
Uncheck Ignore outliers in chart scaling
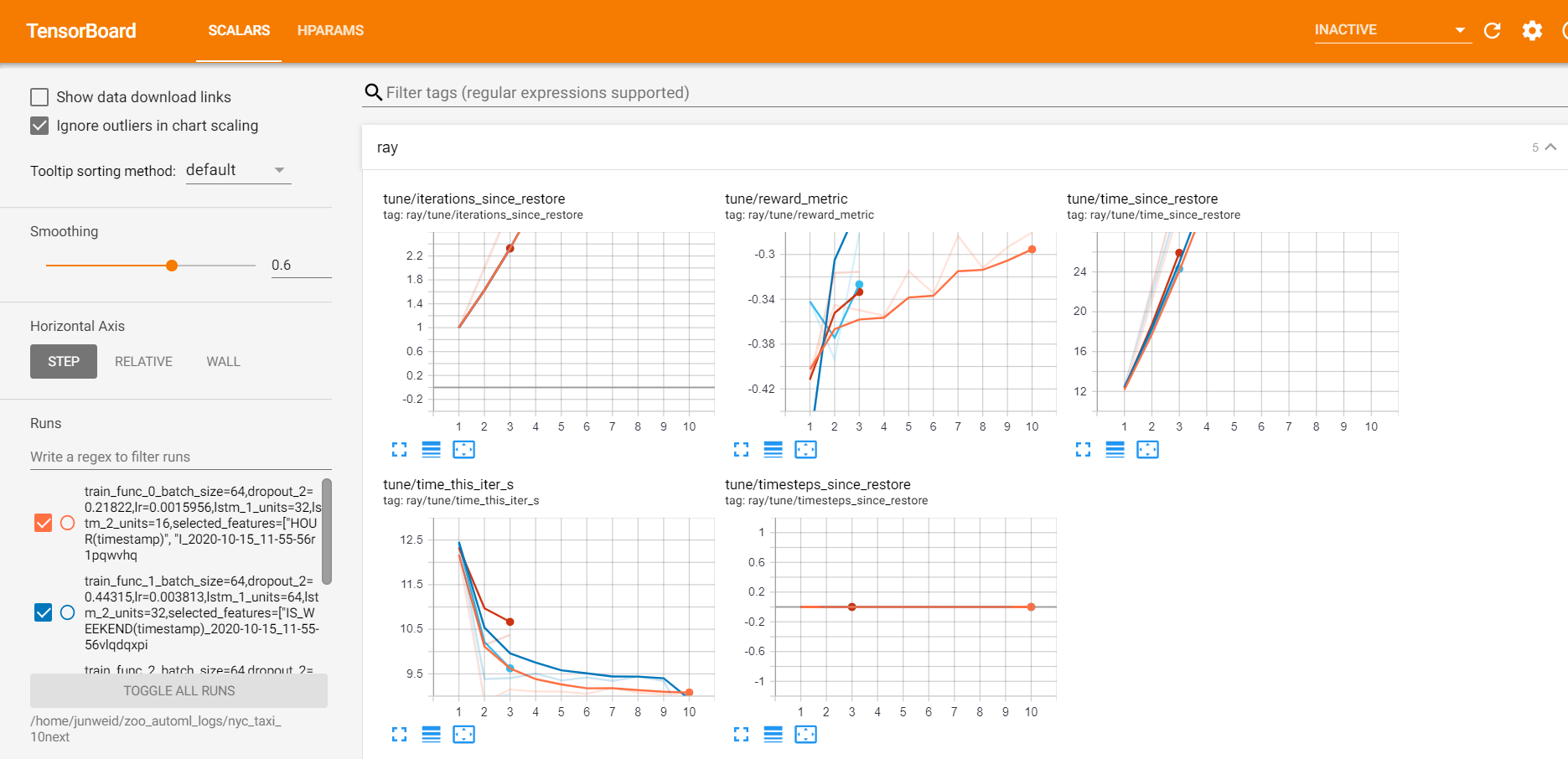[39, 126]
